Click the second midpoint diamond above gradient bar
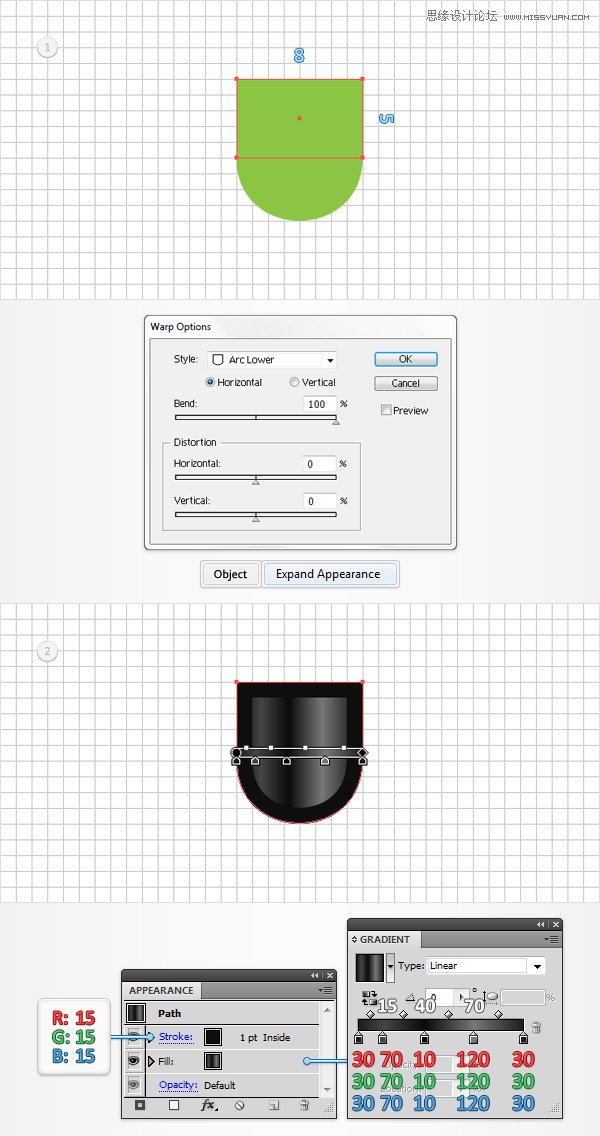The height and width of the screenshot is (1136, 600). 404,1014
